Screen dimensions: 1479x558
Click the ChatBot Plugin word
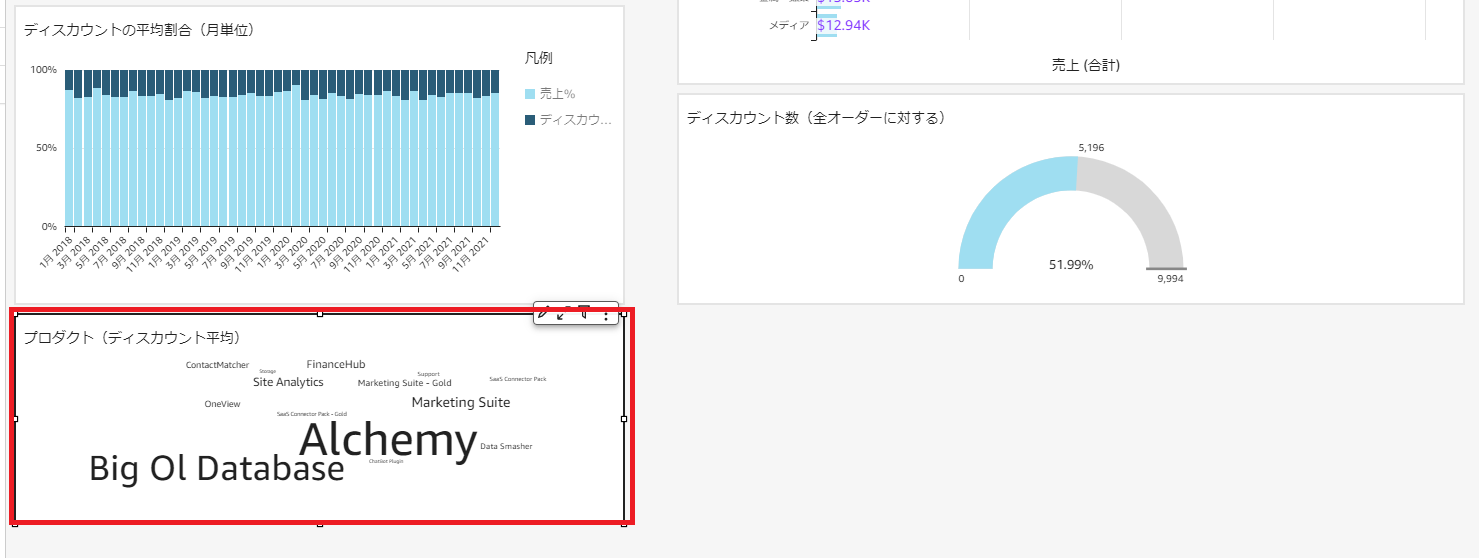(386, 461)
